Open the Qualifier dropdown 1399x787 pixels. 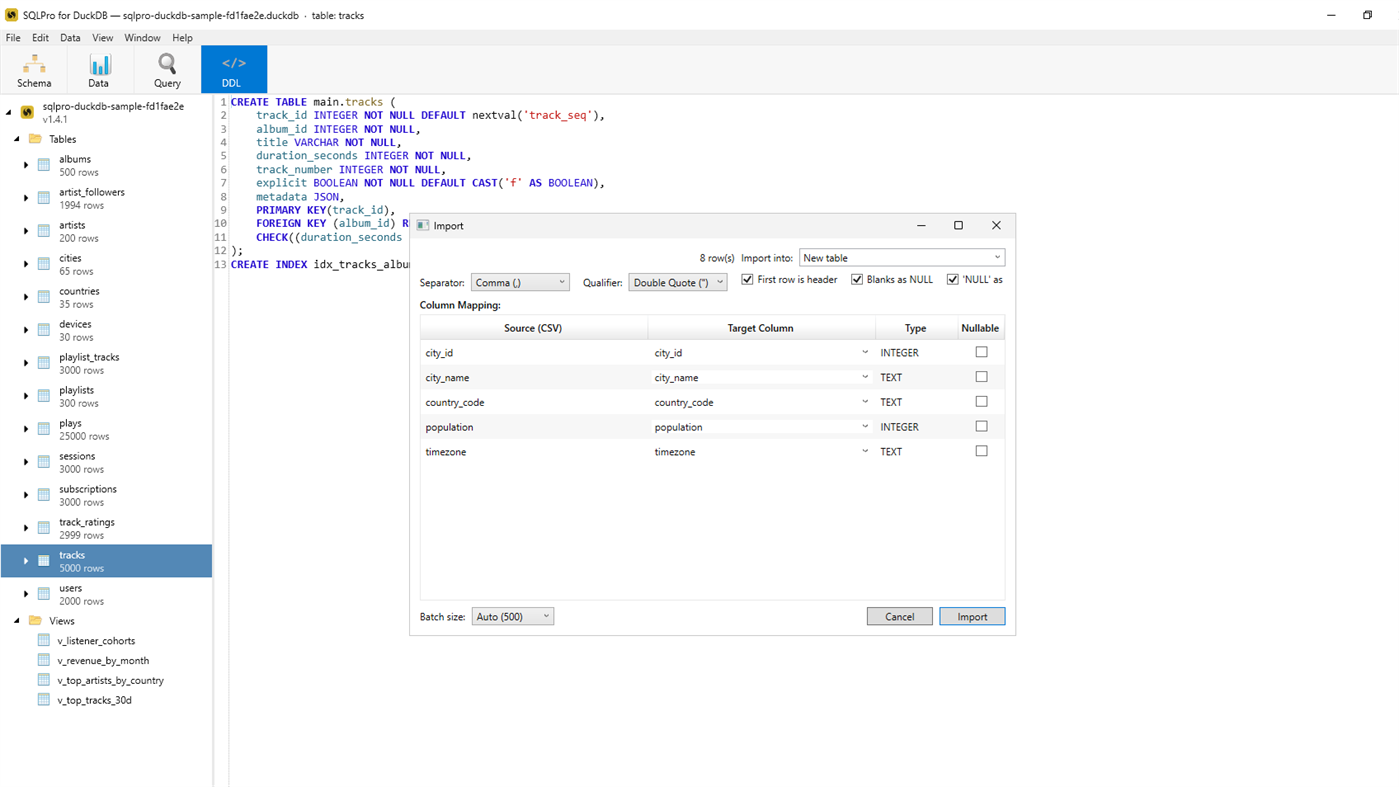tap(678, 283)
